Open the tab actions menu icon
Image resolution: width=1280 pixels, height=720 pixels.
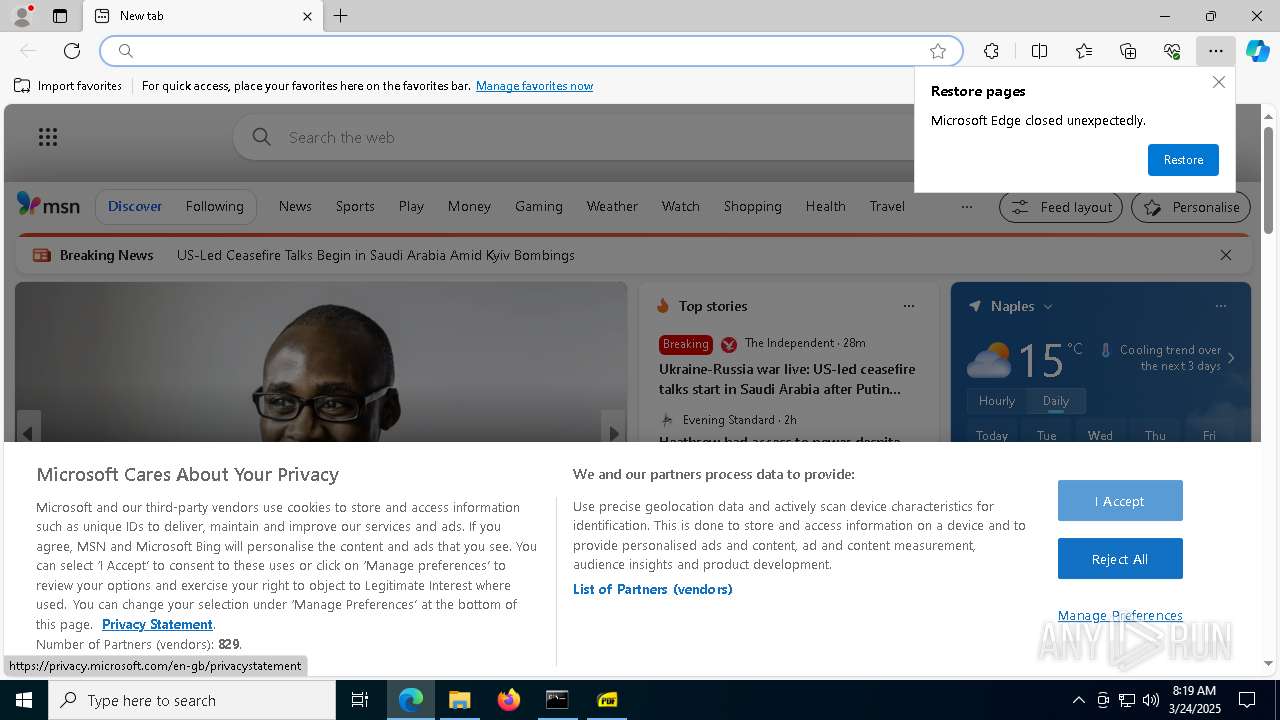click(x=60, y=16)
